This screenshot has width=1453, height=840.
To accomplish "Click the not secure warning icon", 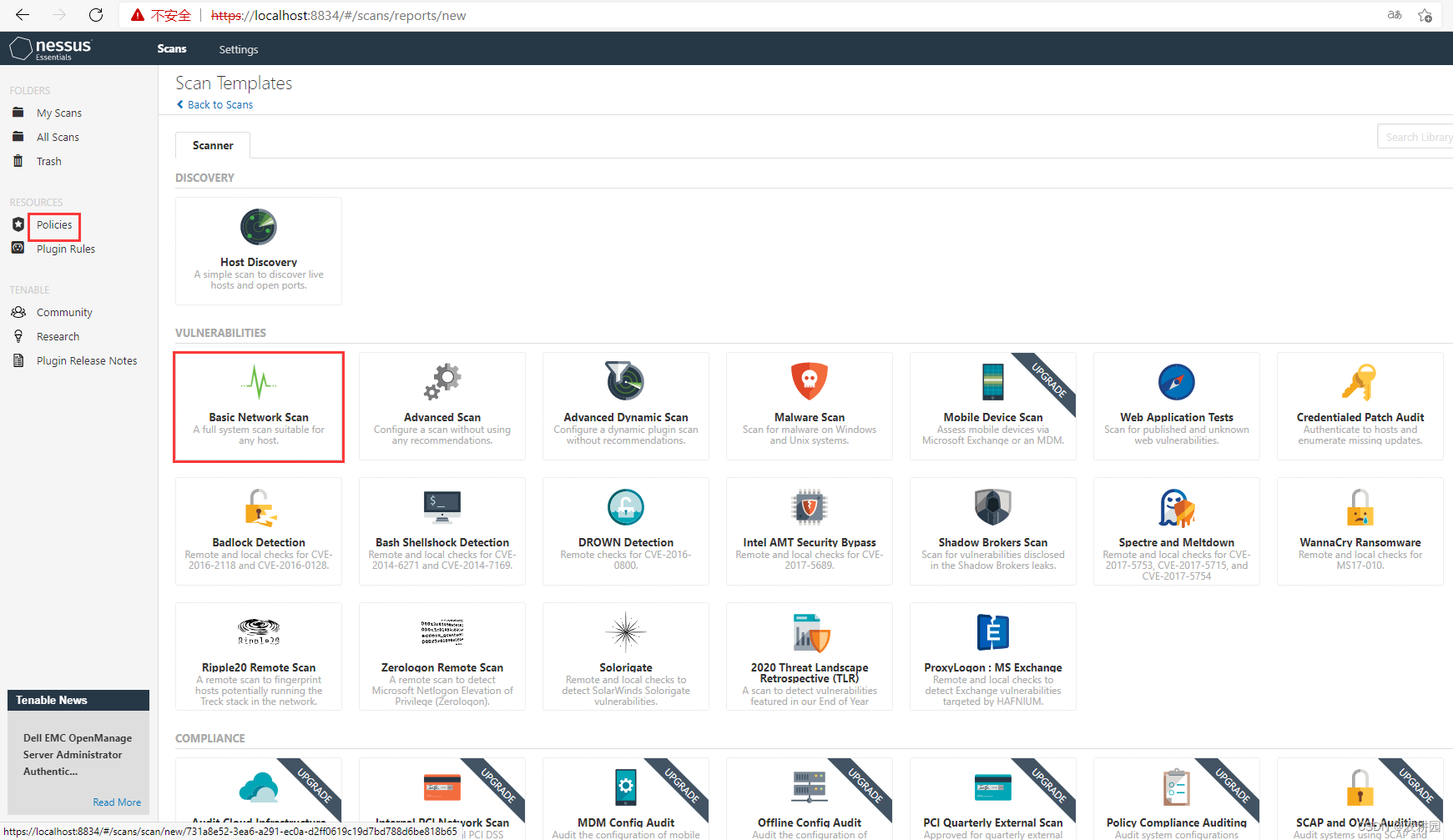I will tap(138, 15).
